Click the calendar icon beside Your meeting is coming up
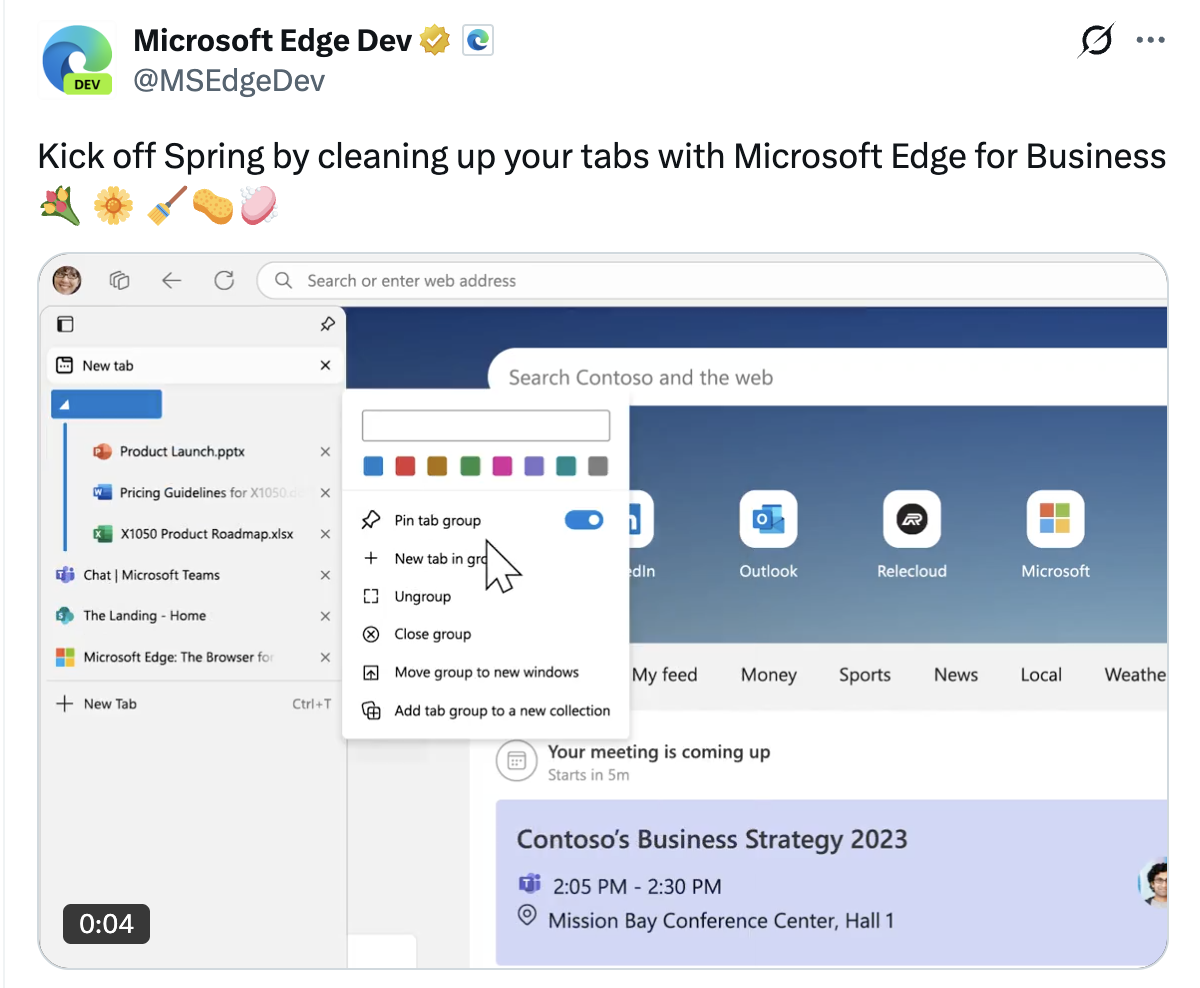Image resolution: width=1200 pixels, height=988 pixels. coord(516,761)
